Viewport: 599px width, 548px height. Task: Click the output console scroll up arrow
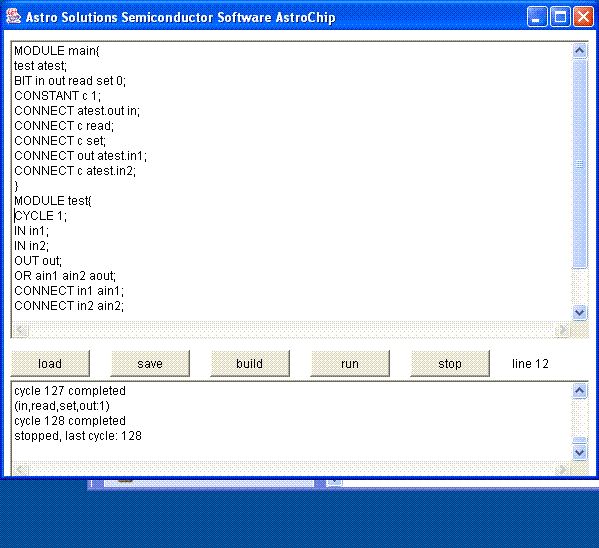pos(580,391)
